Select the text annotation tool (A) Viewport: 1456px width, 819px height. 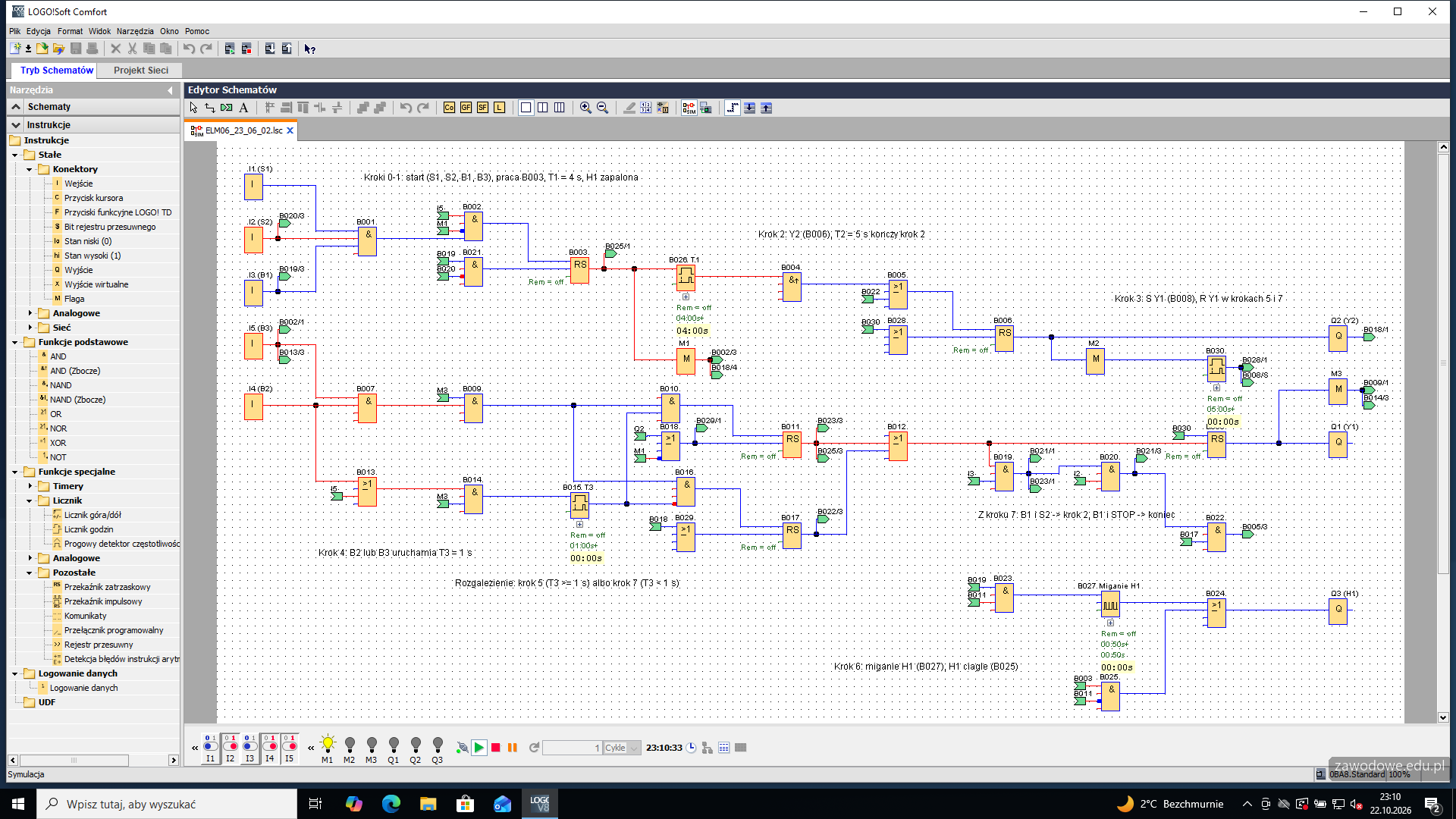[x=243, y=108]
